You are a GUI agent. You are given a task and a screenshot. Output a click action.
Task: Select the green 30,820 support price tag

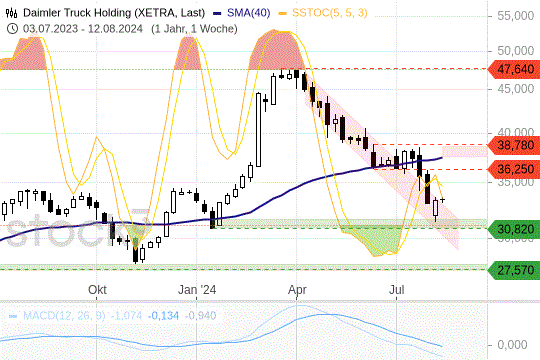tap(513, 229)
